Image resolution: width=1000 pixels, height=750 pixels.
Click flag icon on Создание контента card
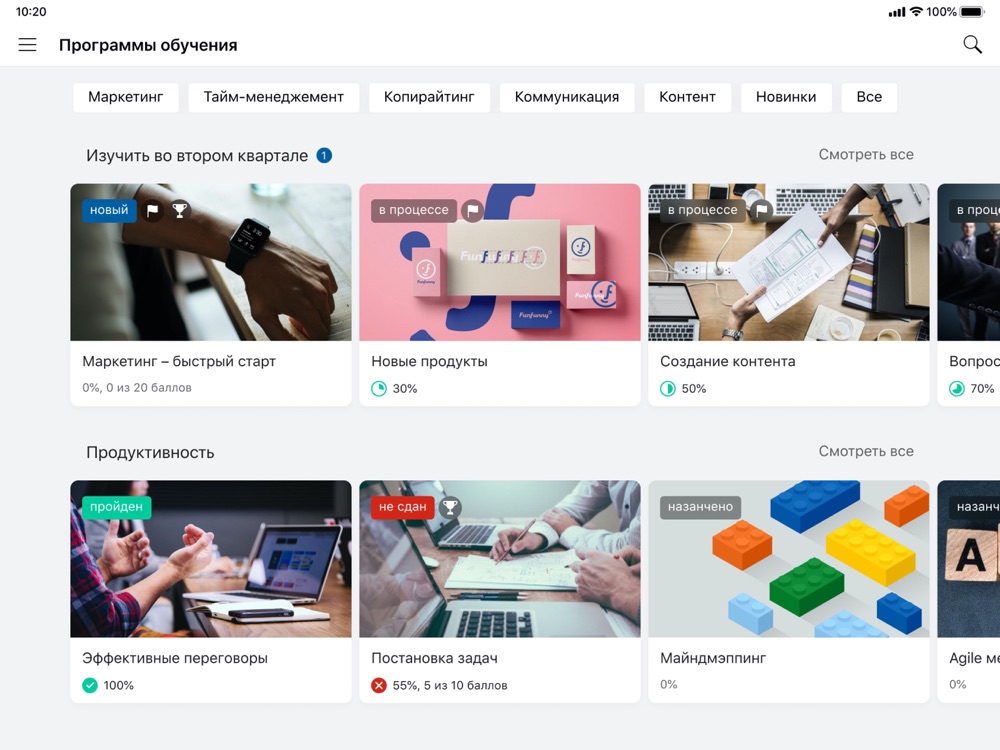click(761, 210)
